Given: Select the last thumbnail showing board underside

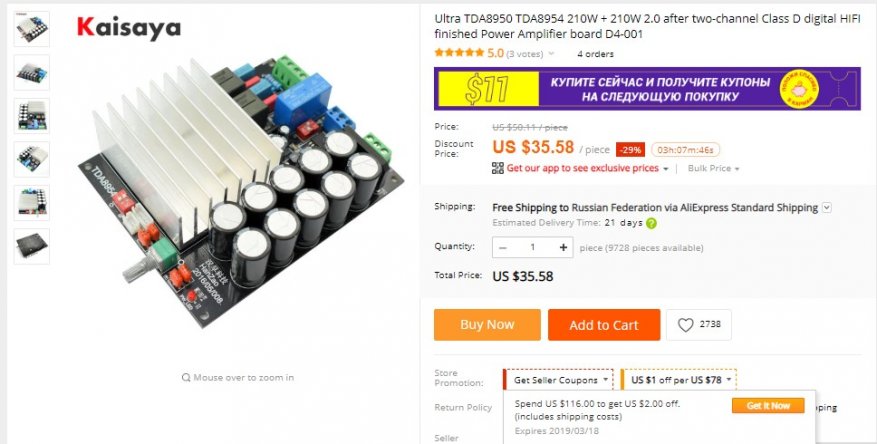Looking at the screenshot, I should tap(32, 246).
